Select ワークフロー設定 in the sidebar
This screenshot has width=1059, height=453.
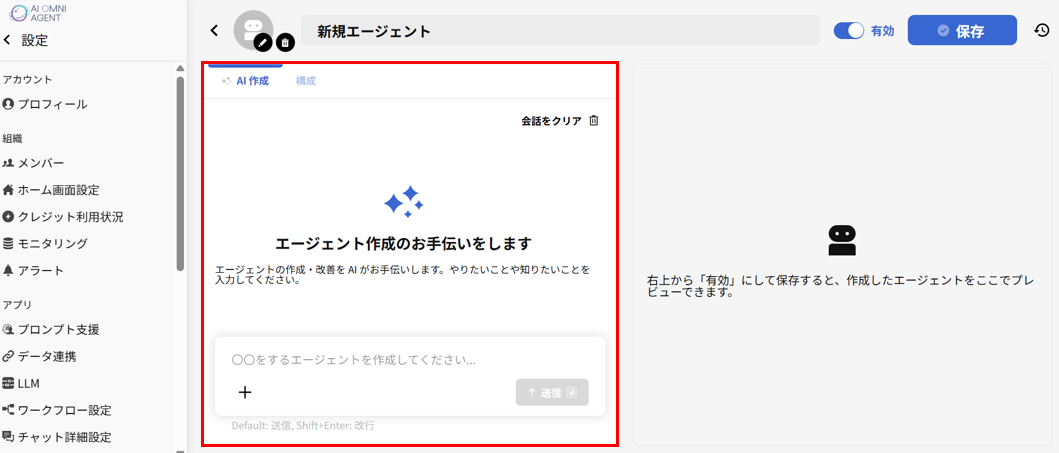click(64, 410)
